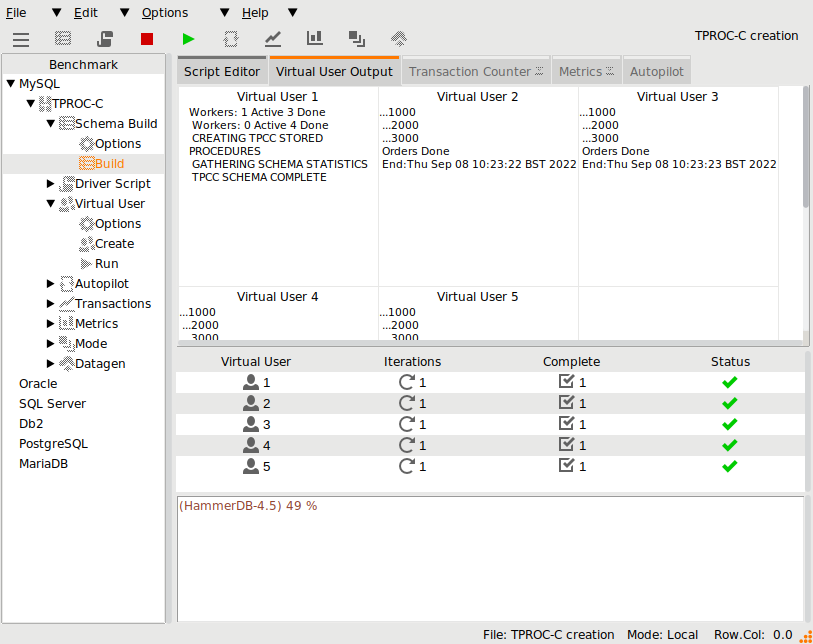813x644 pixels.
Task: Click the Virtual User 1 output pane
Action: click(x=278, y=187)
